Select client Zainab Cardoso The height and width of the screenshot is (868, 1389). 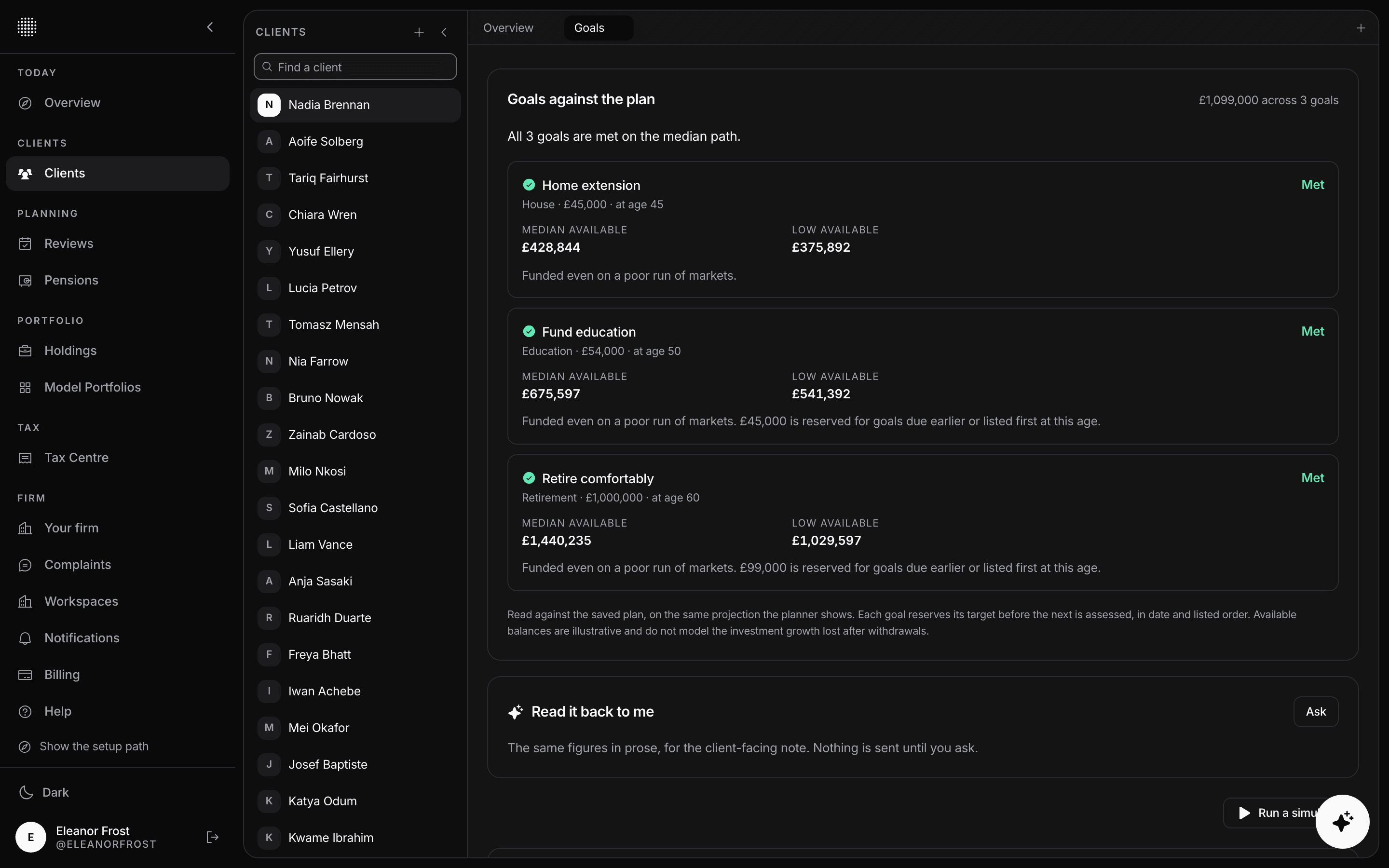[355, 434]
